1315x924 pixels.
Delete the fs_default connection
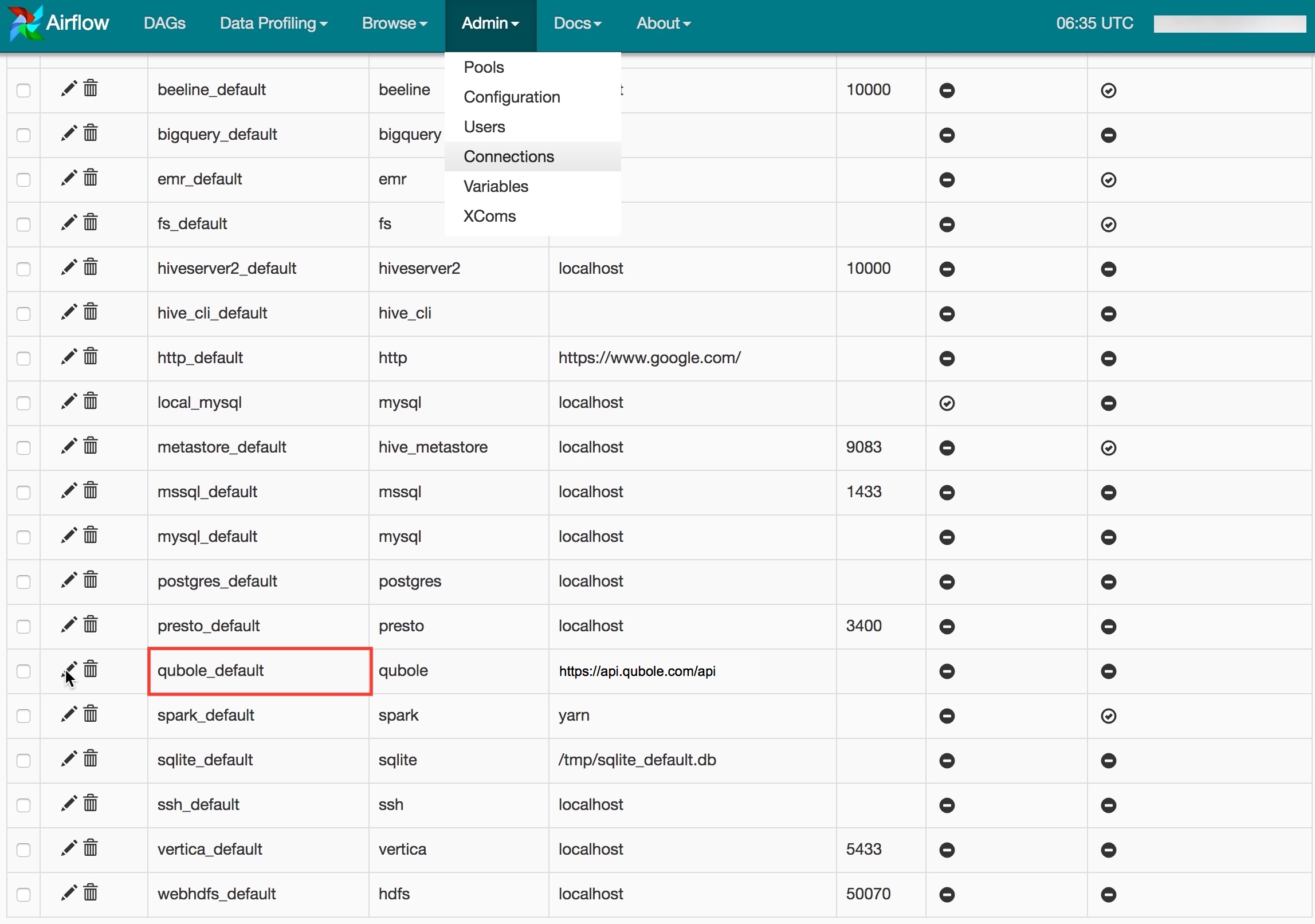(x=91, y=223)
